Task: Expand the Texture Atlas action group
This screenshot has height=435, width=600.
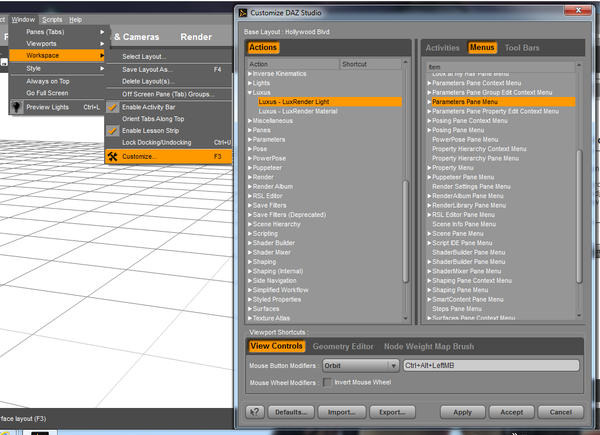Action: pyautogui.click(x=250, y=318)
